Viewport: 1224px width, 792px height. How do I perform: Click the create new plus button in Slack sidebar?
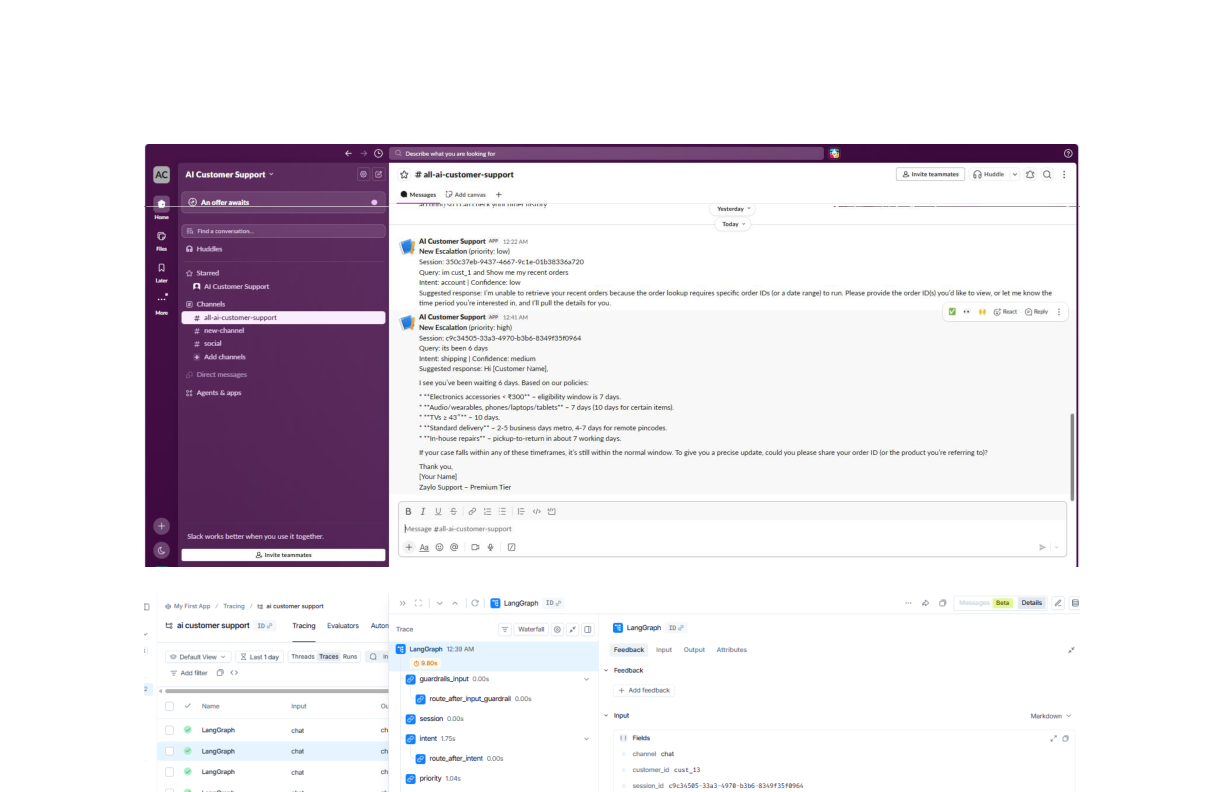tap(161, 526)
